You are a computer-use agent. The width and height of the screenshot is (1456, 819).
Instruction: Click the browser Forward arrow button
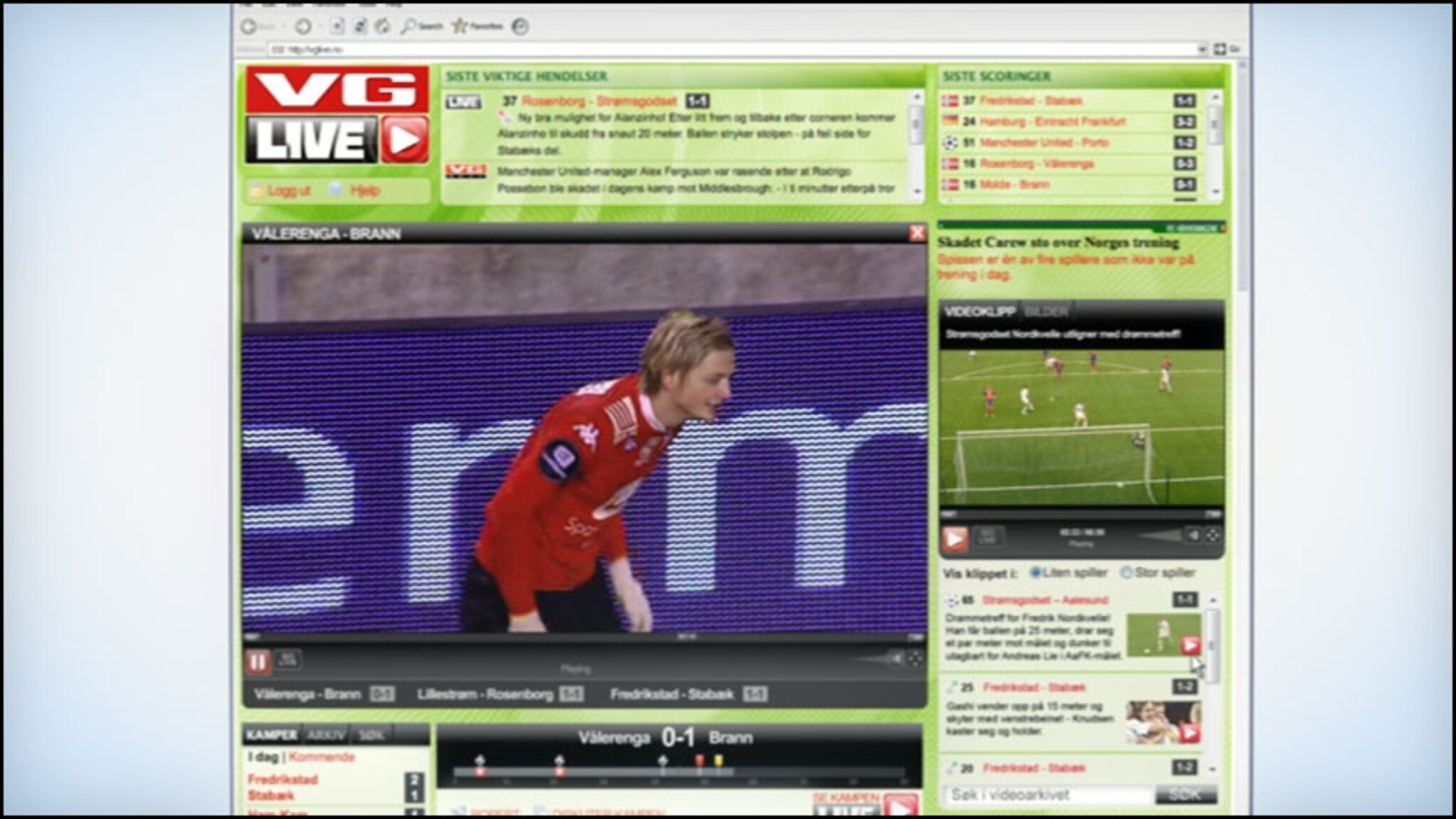(303, 26)
